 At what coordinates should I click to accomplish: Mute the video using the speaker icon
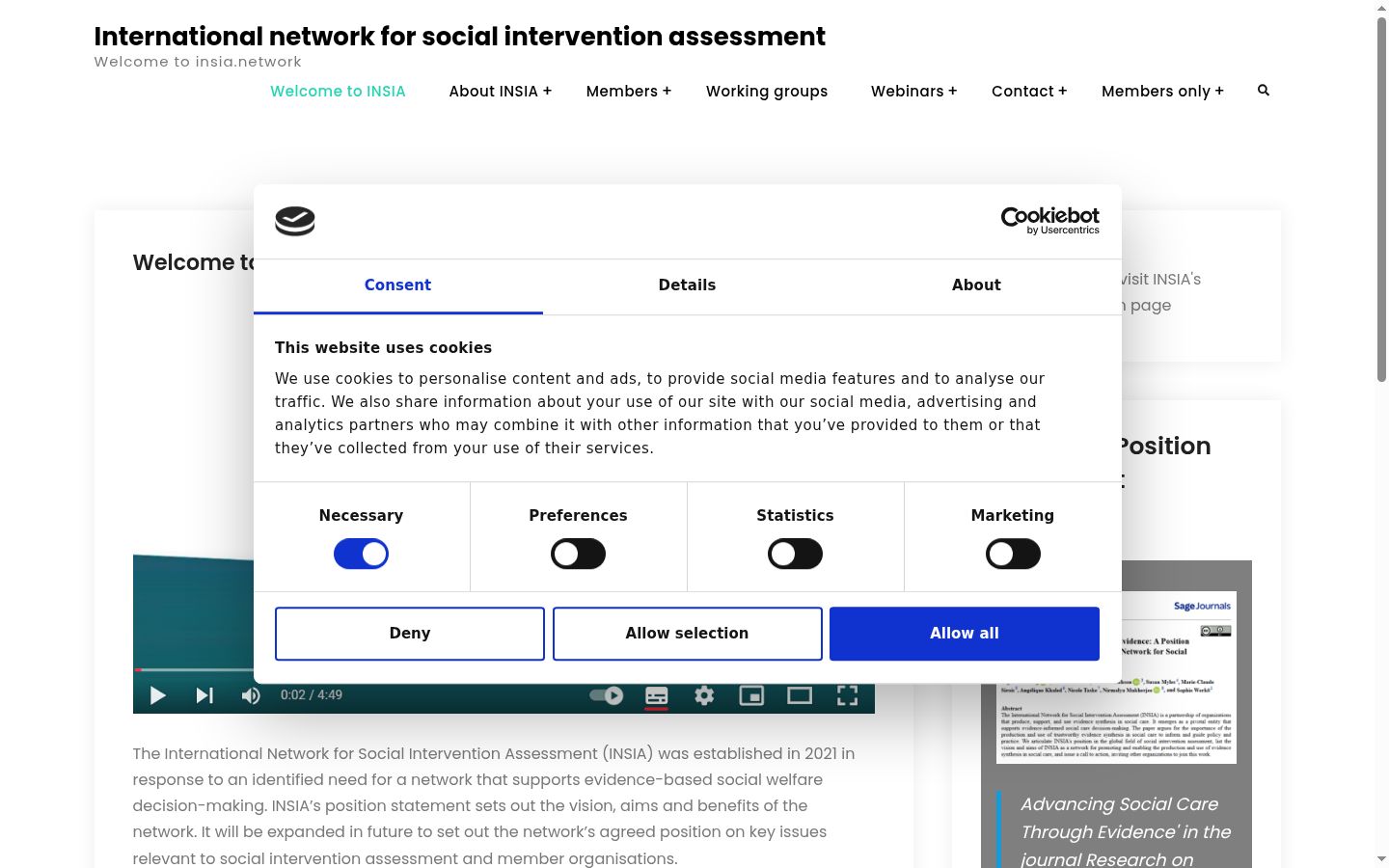251,695
